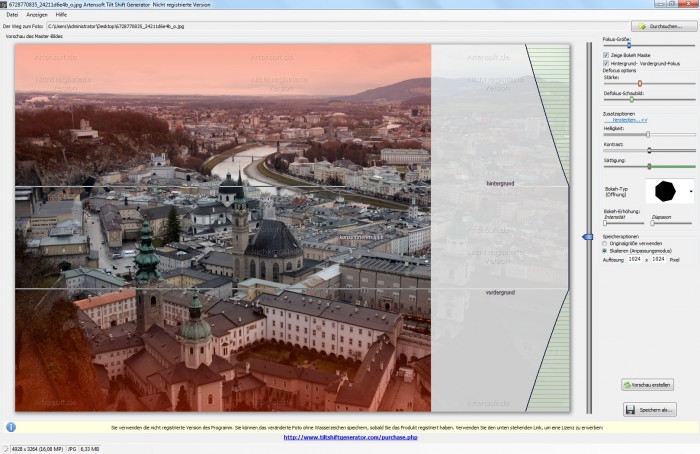
Task: Click the Bokeh Diapason slider handle
Action: (652, 223)
